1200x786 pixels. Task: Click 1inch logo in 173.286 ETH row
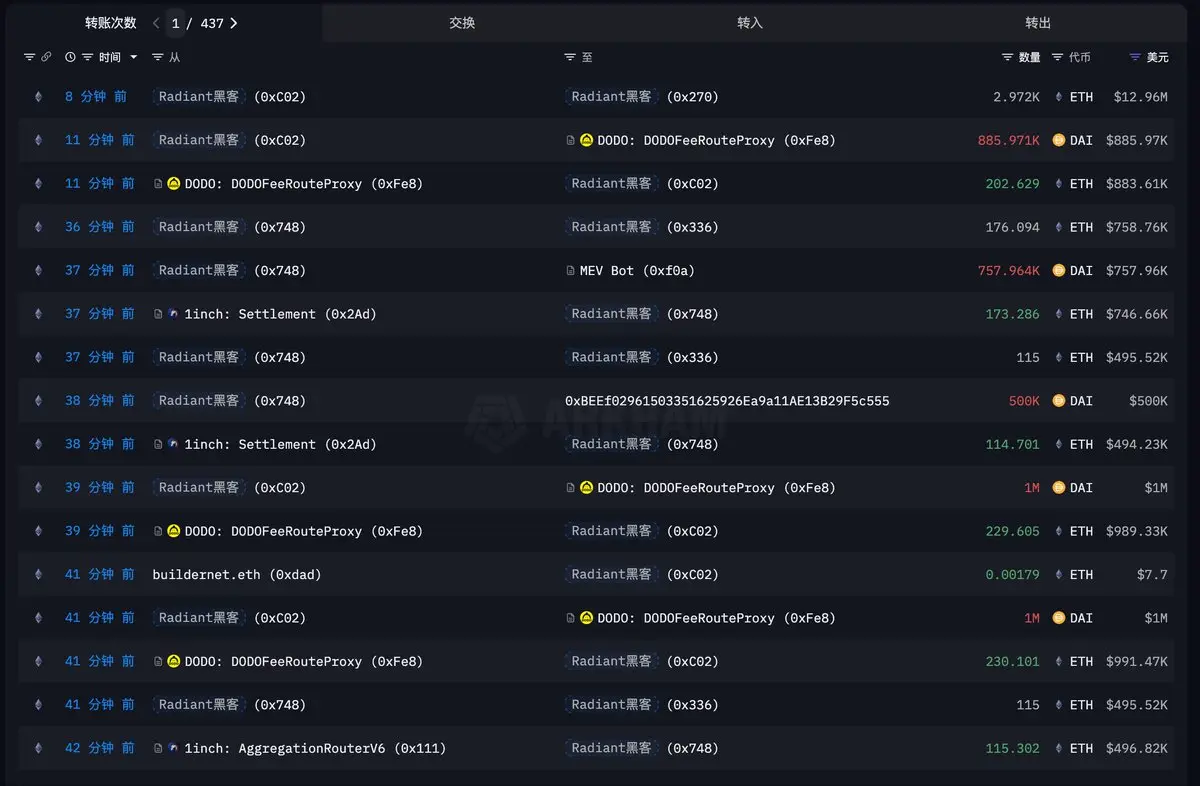tap(173, 314)
